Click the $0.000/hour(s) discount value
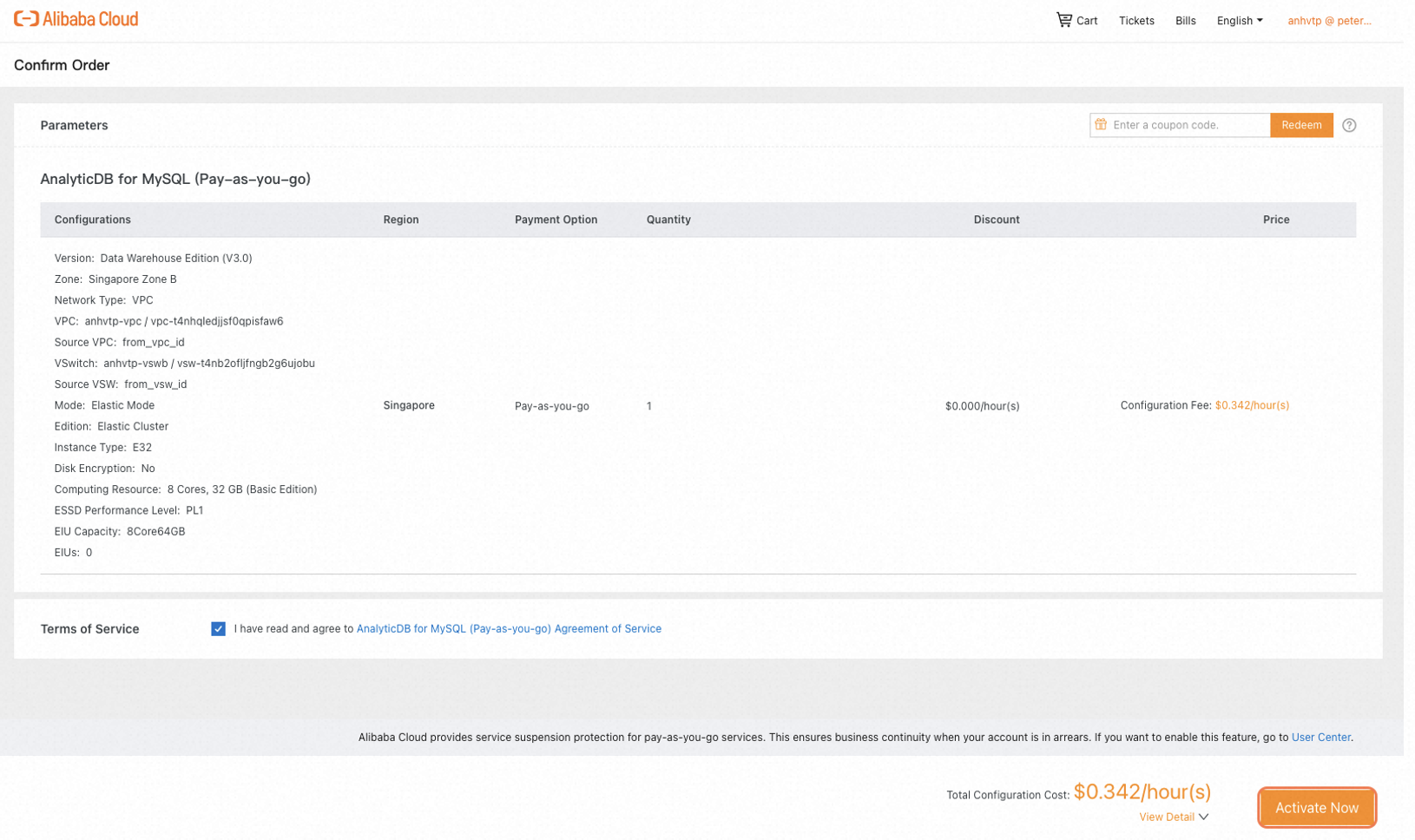This screenshot has height=840, width=1415. click(x=982, y=406)
